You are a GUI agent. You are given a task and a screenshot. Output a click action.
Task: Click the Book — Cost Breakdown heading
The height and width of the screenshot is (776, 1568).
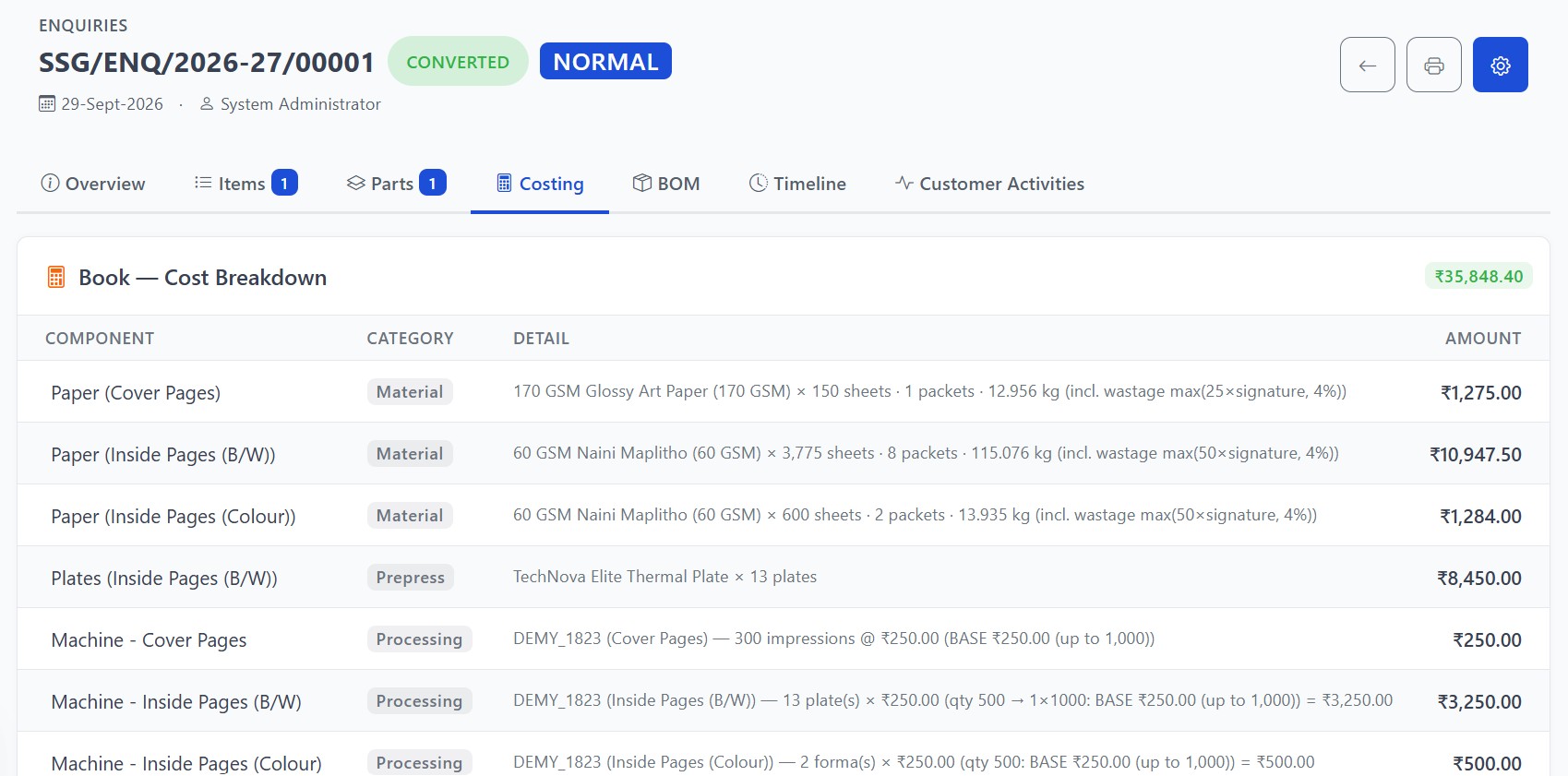pyautogui.click(x=202, y=277)
